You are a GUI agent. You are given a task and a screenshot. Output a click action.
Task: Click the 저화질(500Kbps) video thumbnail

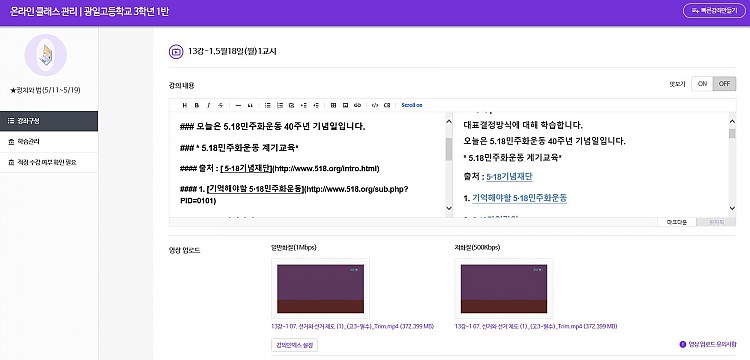pyautogui.click(x=504, y=288)
